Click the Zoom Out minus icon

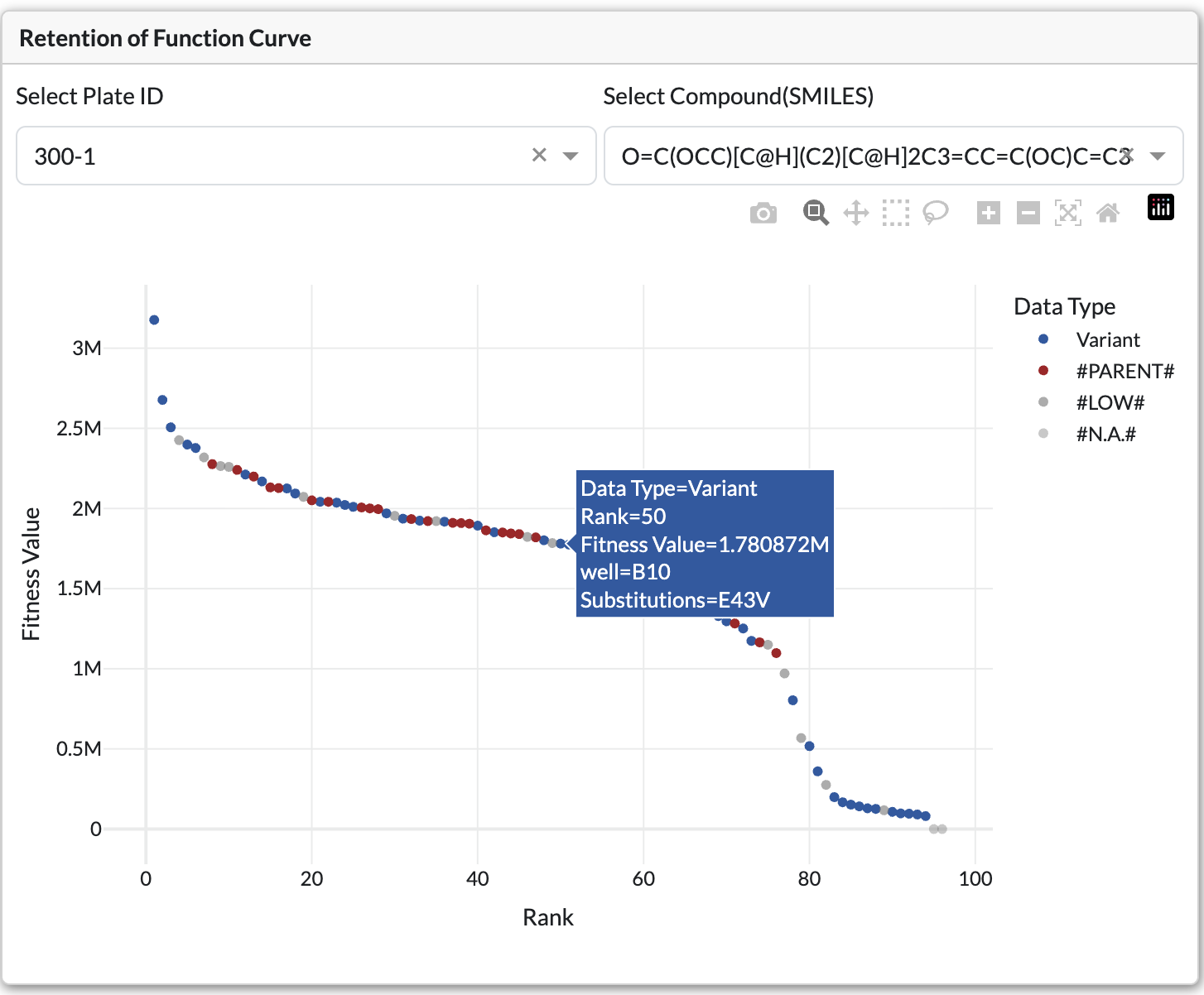click(1028, 213)
